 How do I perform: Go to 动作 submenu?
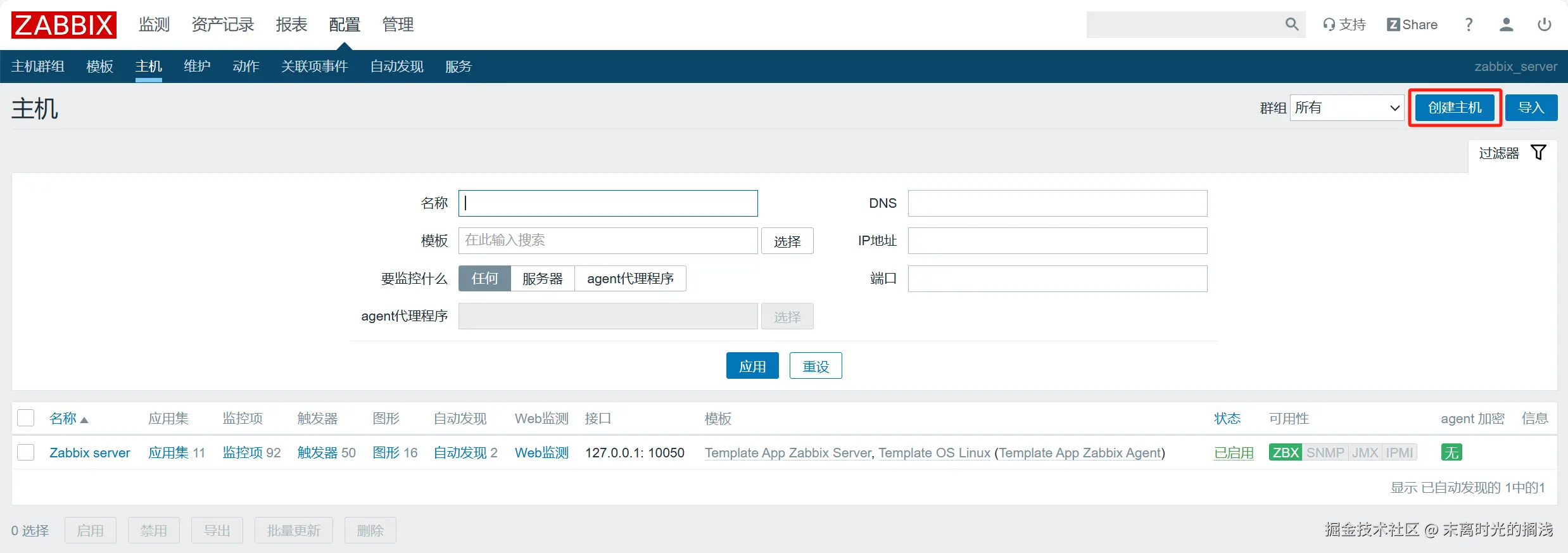pyautogui.click(x=246, y=67)
